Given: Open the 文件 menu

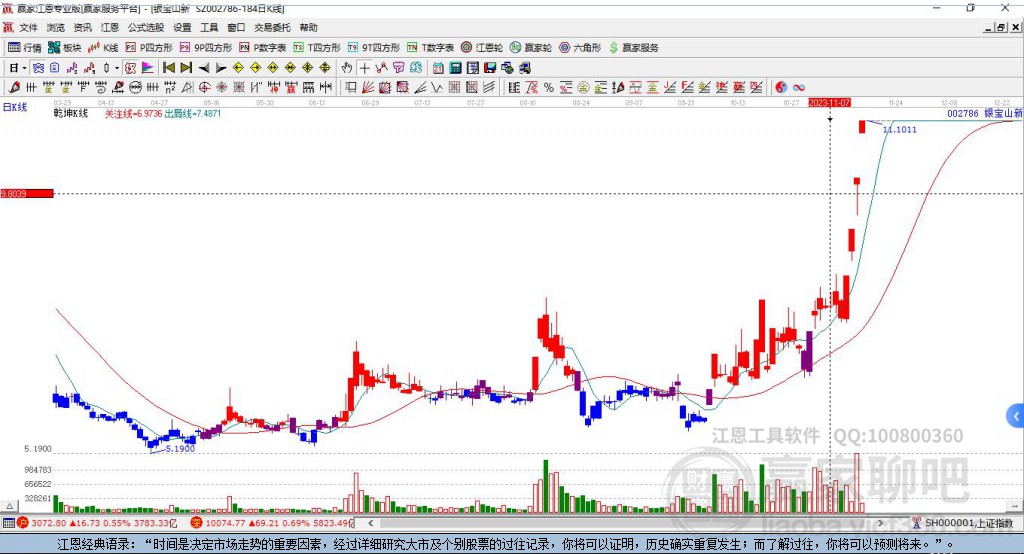Looking at the screenshot, I should point(28,27).
